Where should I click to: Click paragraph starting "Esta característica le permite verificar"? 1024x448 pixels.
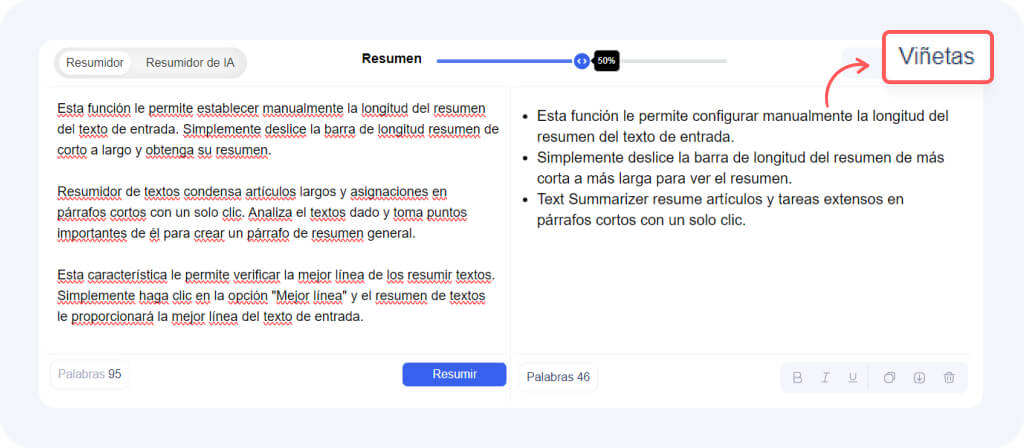coord(276,296)
